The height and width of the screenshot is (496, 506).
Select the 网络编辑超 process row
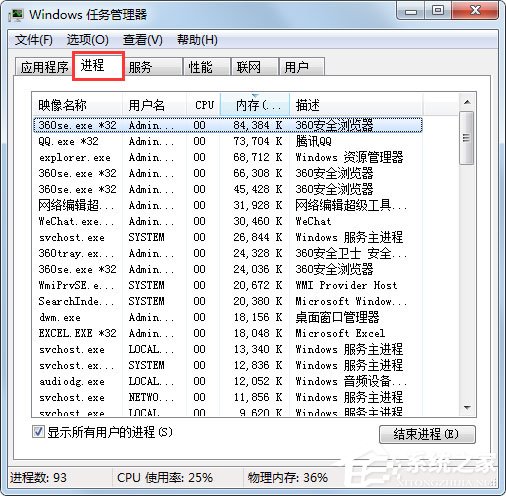[x=228, y=205]
